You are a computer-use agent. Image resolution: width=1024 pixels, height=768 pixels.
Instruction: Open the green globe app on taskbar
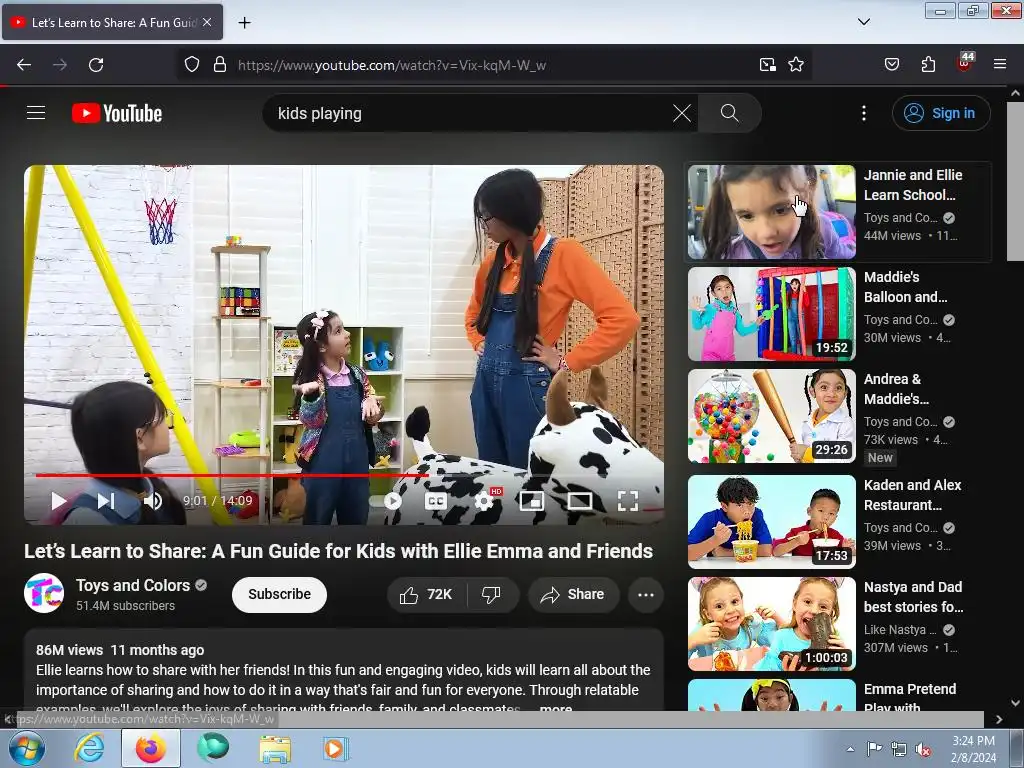coord(213,748)
